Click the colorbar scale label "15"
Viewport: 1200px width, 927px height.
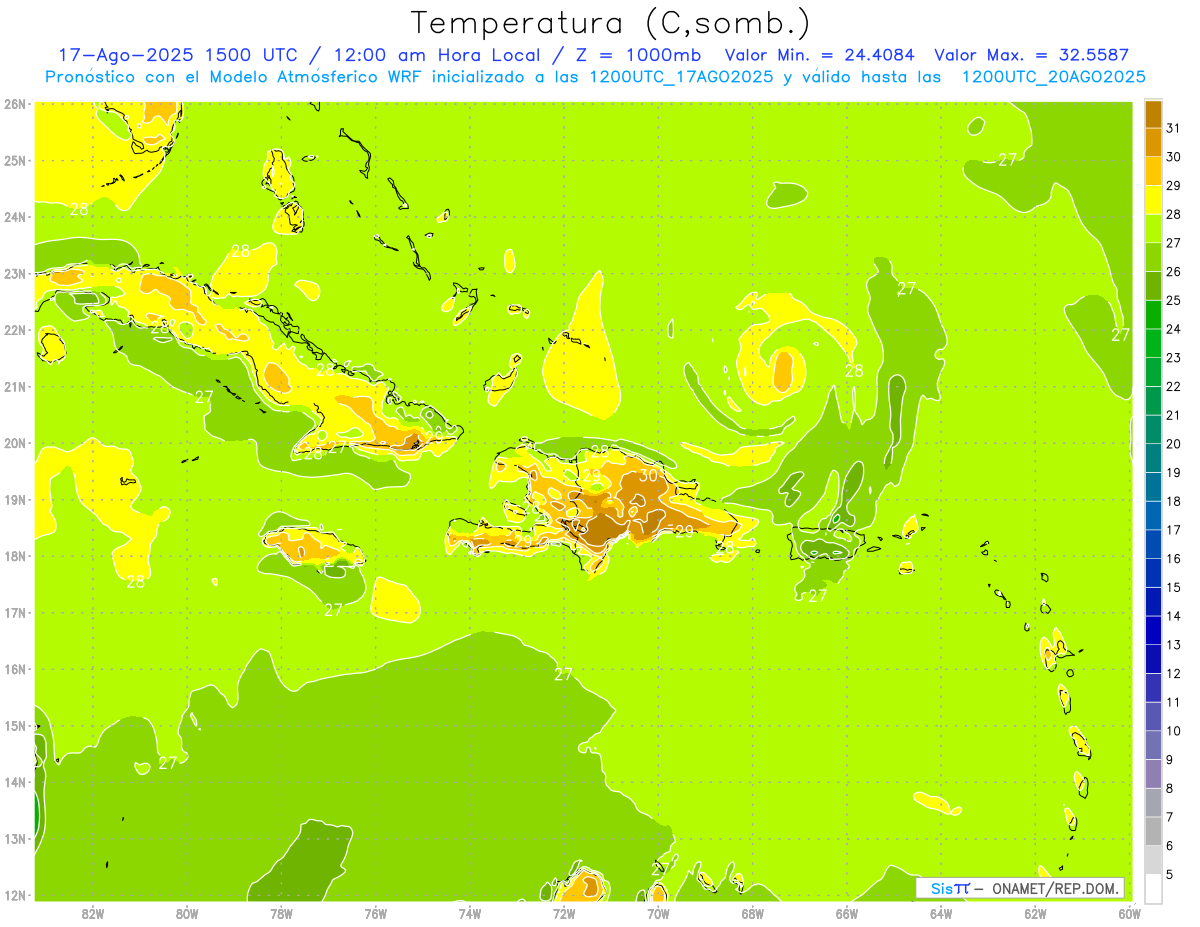coord(1173,587)
